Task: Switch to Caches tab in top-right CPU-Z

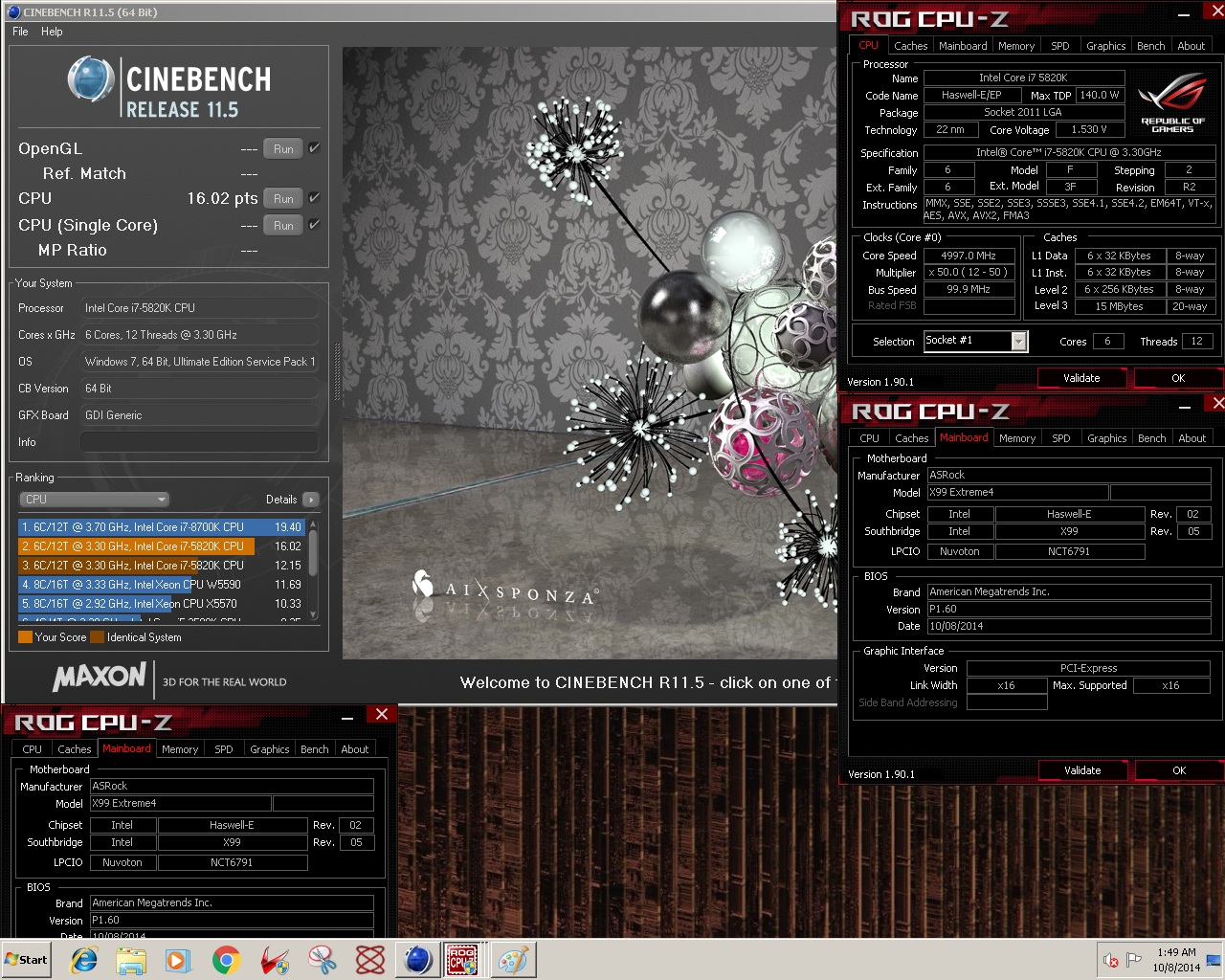Action: click(910, 46)
